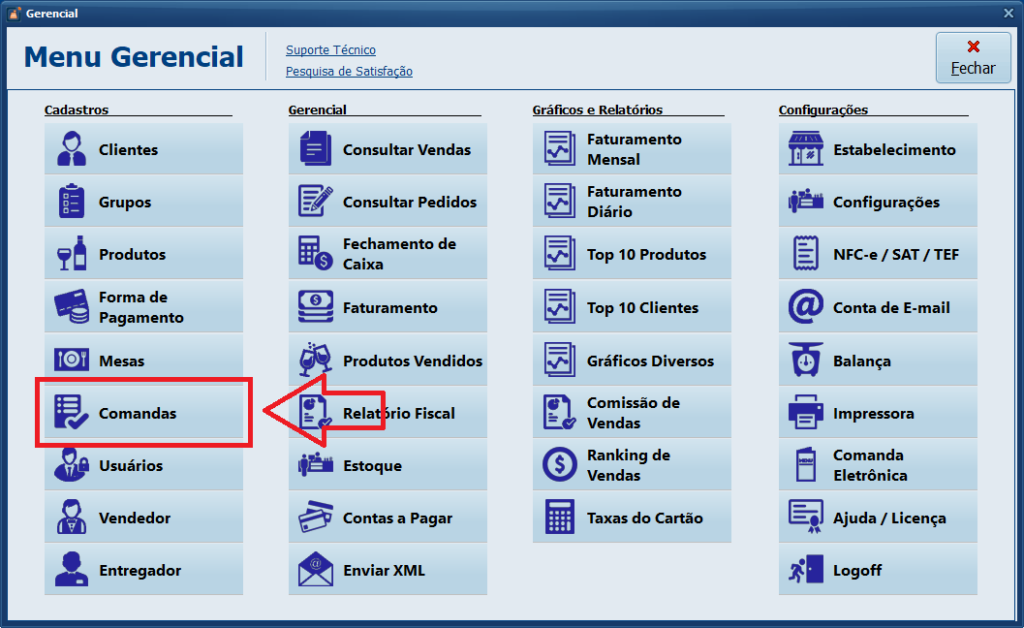Open the Pesquisa de Satisfação link

[x=349, y=71]
